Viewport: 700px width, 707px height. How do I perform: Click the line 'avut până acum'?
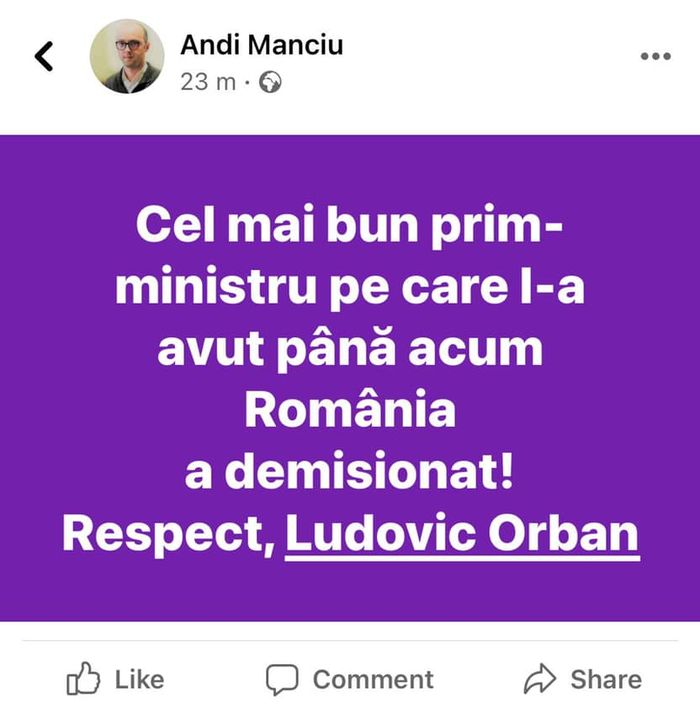coord(350,350)
